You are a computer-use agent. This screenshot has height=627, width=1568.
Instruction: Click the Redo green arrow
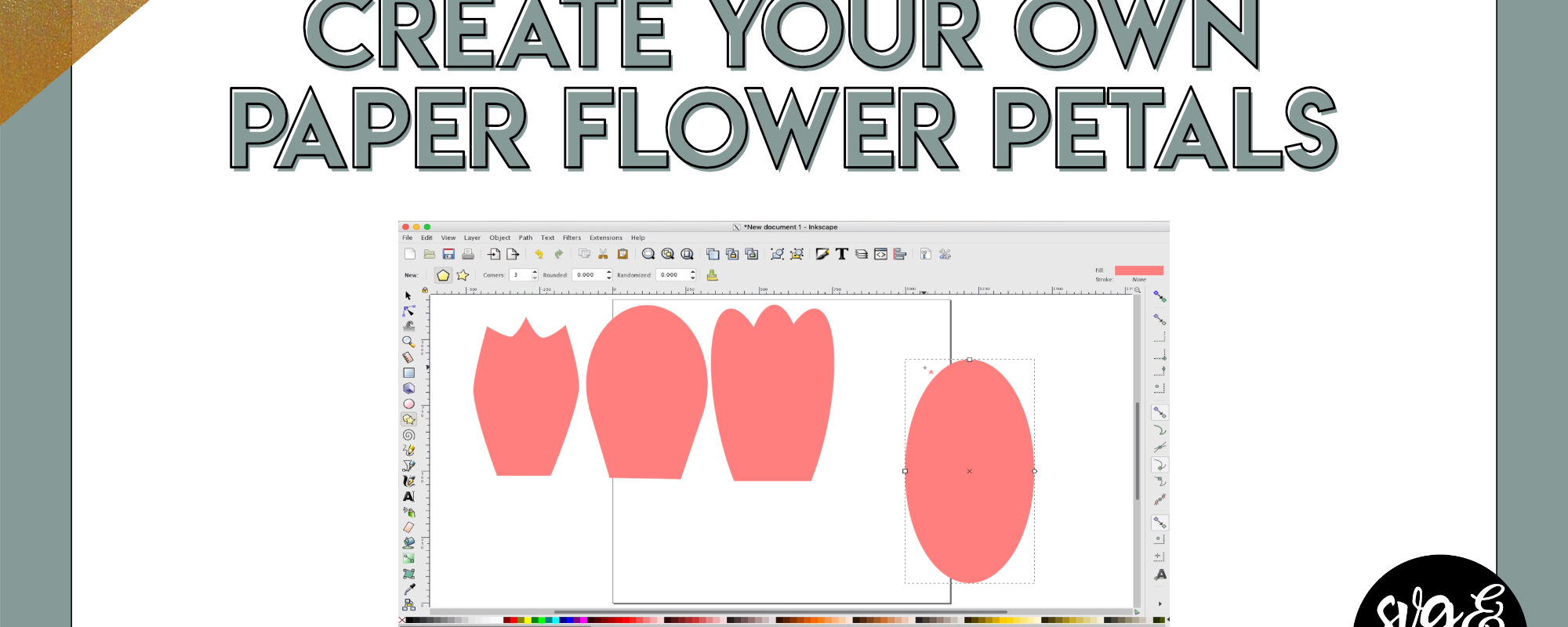click(558, 254)
